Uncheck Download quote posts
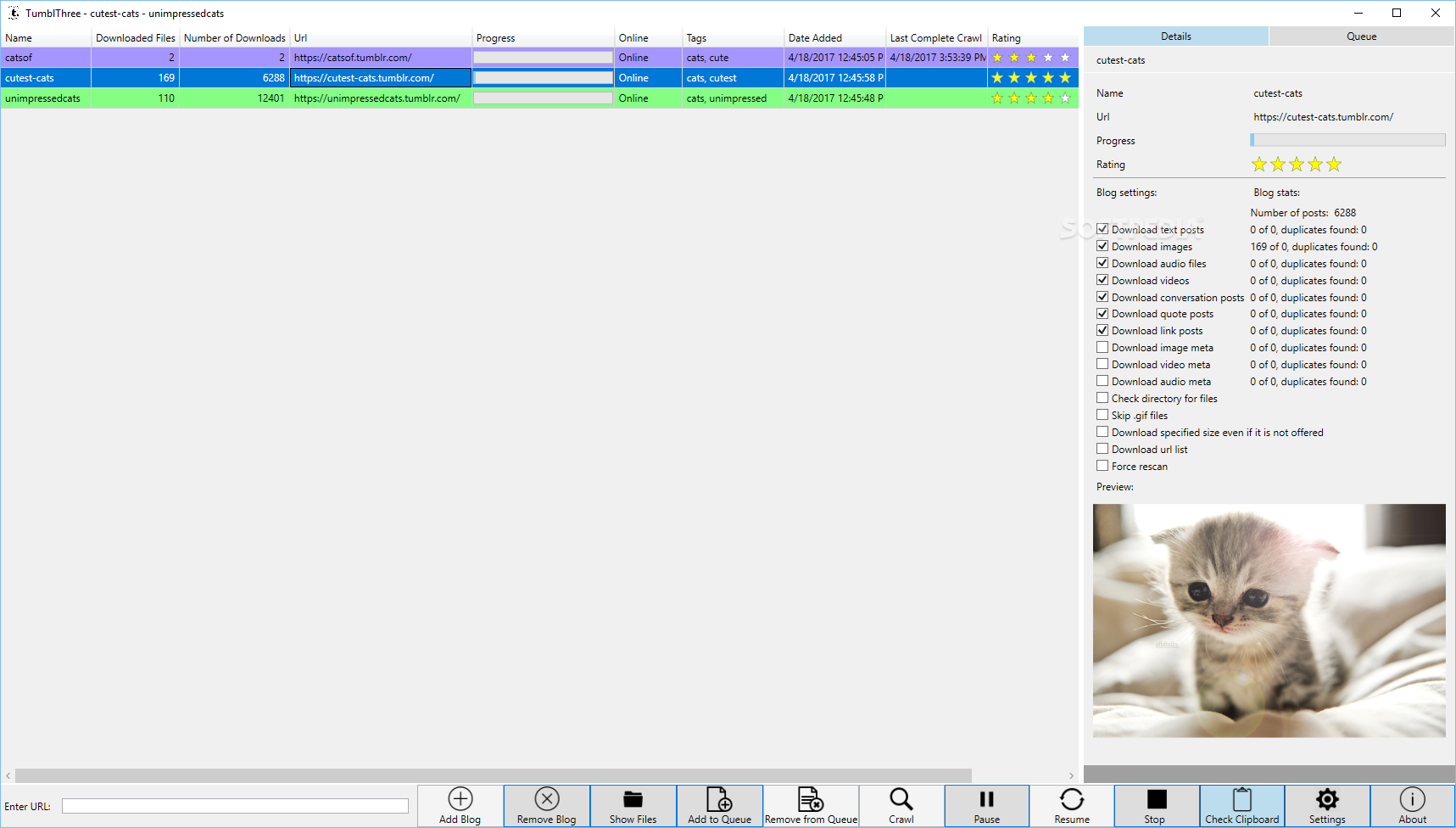1456x828 pixels. coord(1102,313)
